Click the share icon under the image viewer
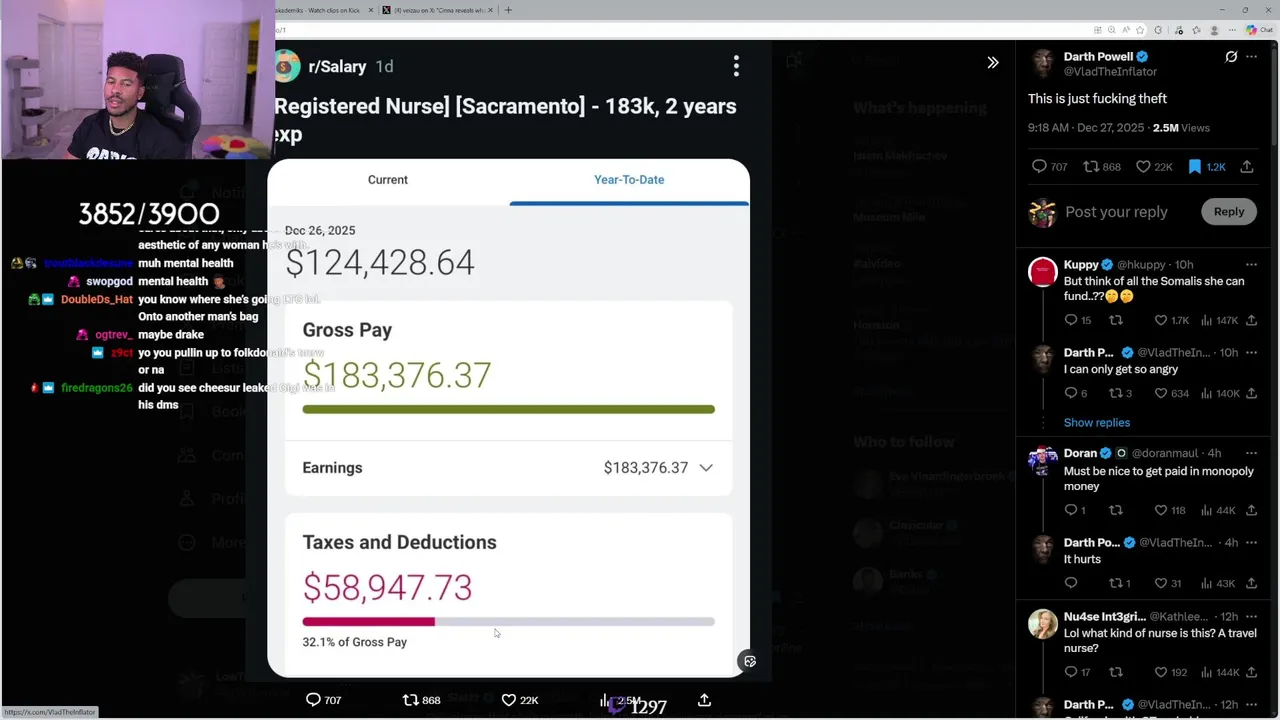The width and height of the screenshot is (1280, 720). 704,700
